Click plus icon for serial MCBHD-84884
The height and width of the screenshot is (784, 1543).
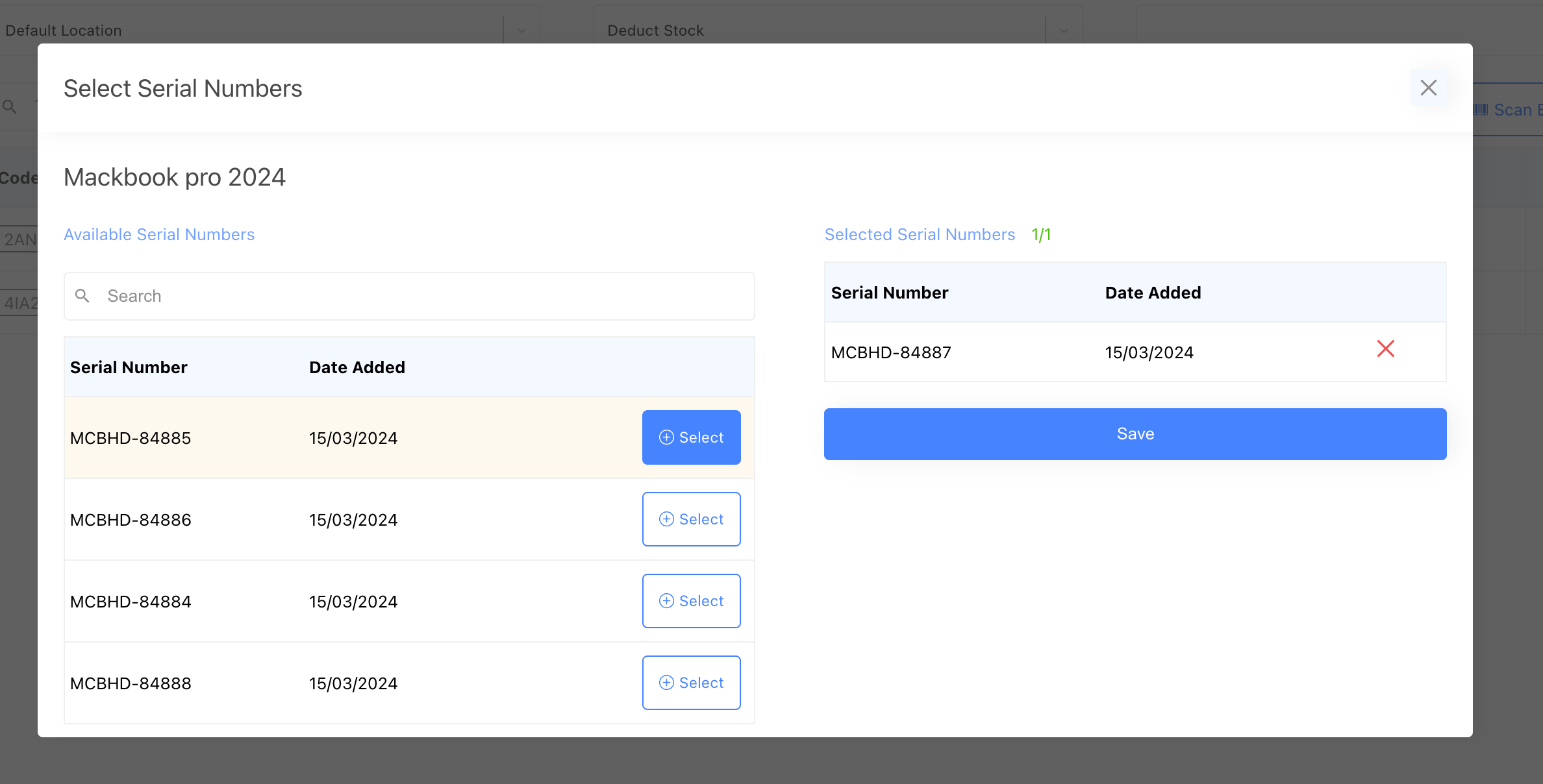pyautogui.click(x=666, y=601)
